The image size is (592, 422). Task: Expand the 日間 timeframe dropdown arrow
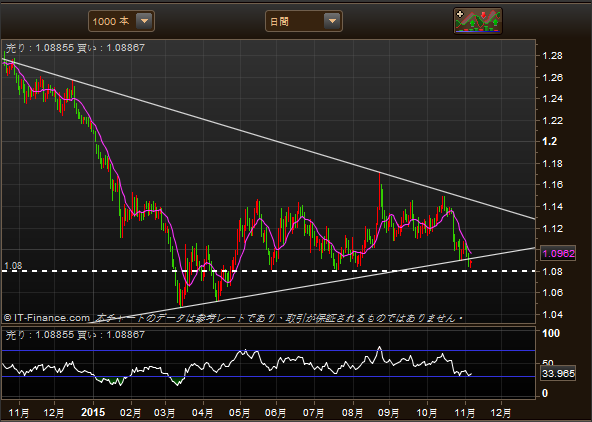tap(332, 21)
